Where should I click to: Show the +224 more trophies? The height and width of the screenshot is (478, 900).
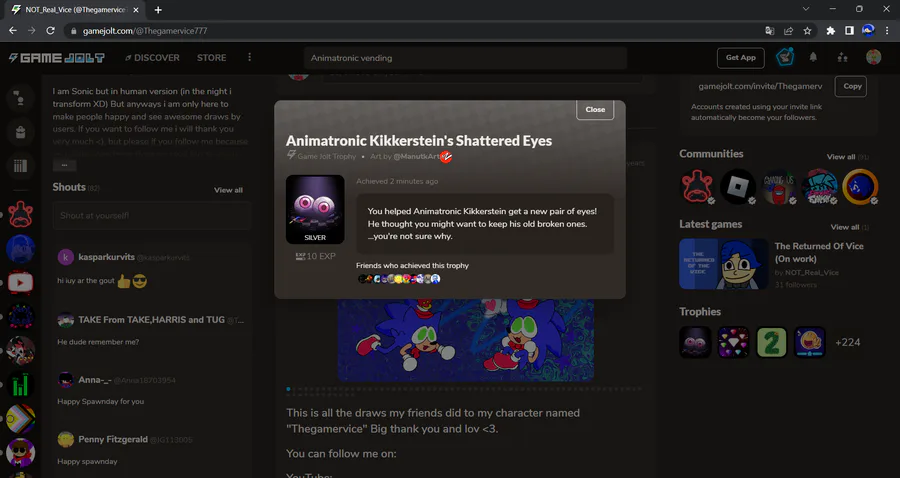click(x=848, y=342)
